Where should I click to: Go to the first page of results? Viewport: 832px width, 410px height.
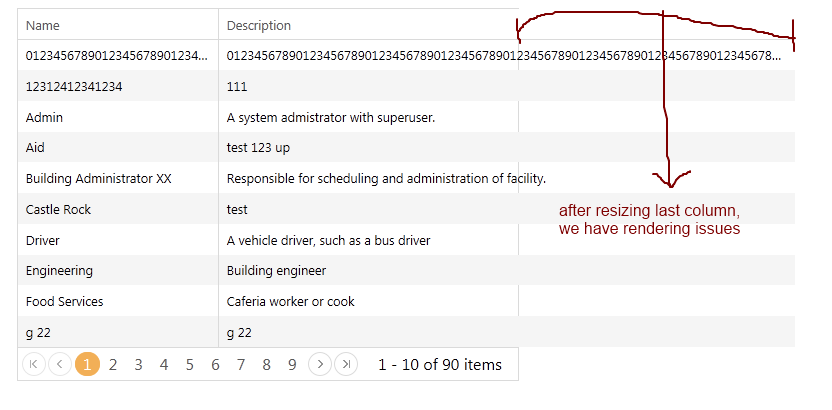33,365
